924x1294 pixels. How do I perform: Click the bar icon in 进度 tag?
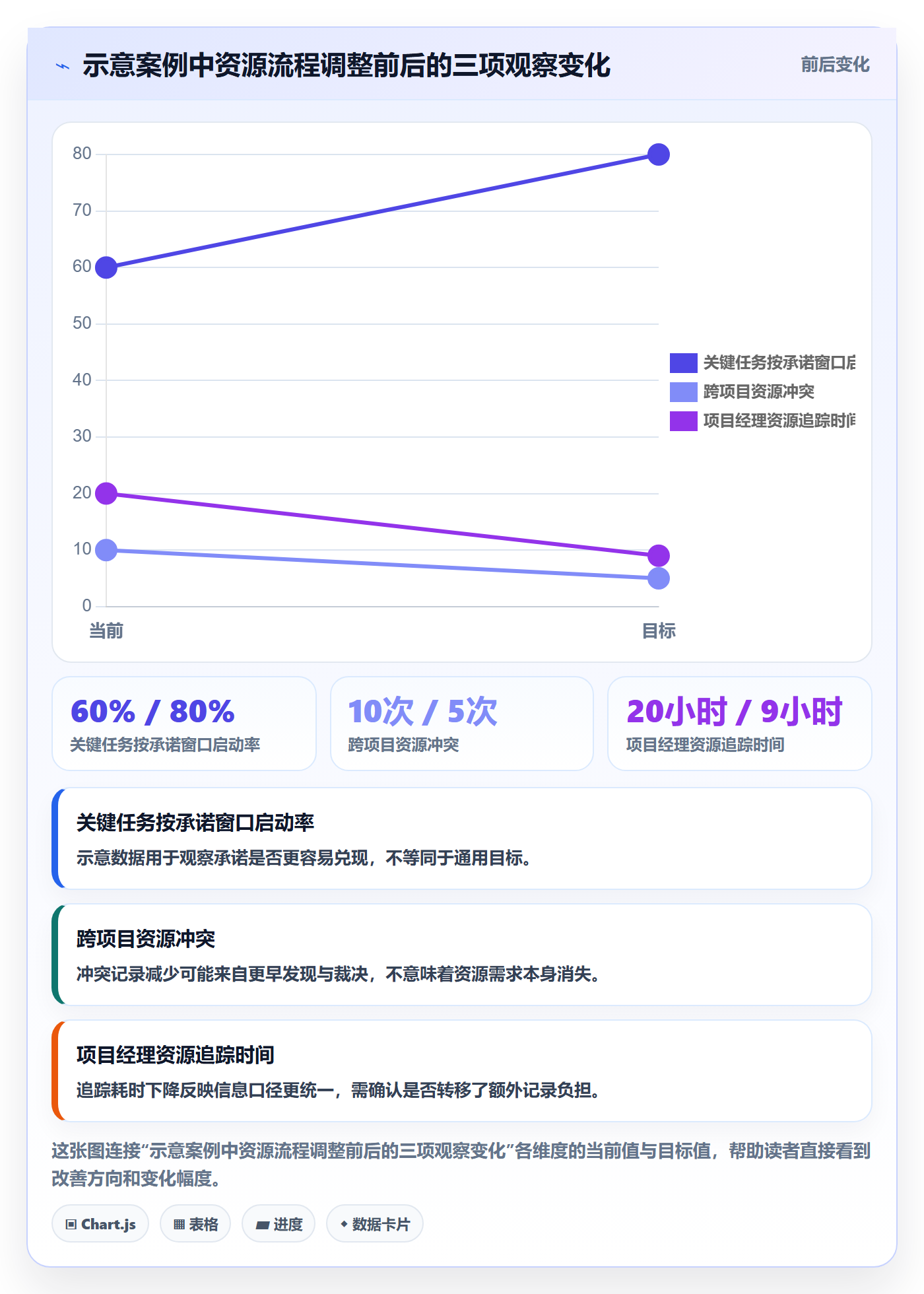pos(263,1225)
